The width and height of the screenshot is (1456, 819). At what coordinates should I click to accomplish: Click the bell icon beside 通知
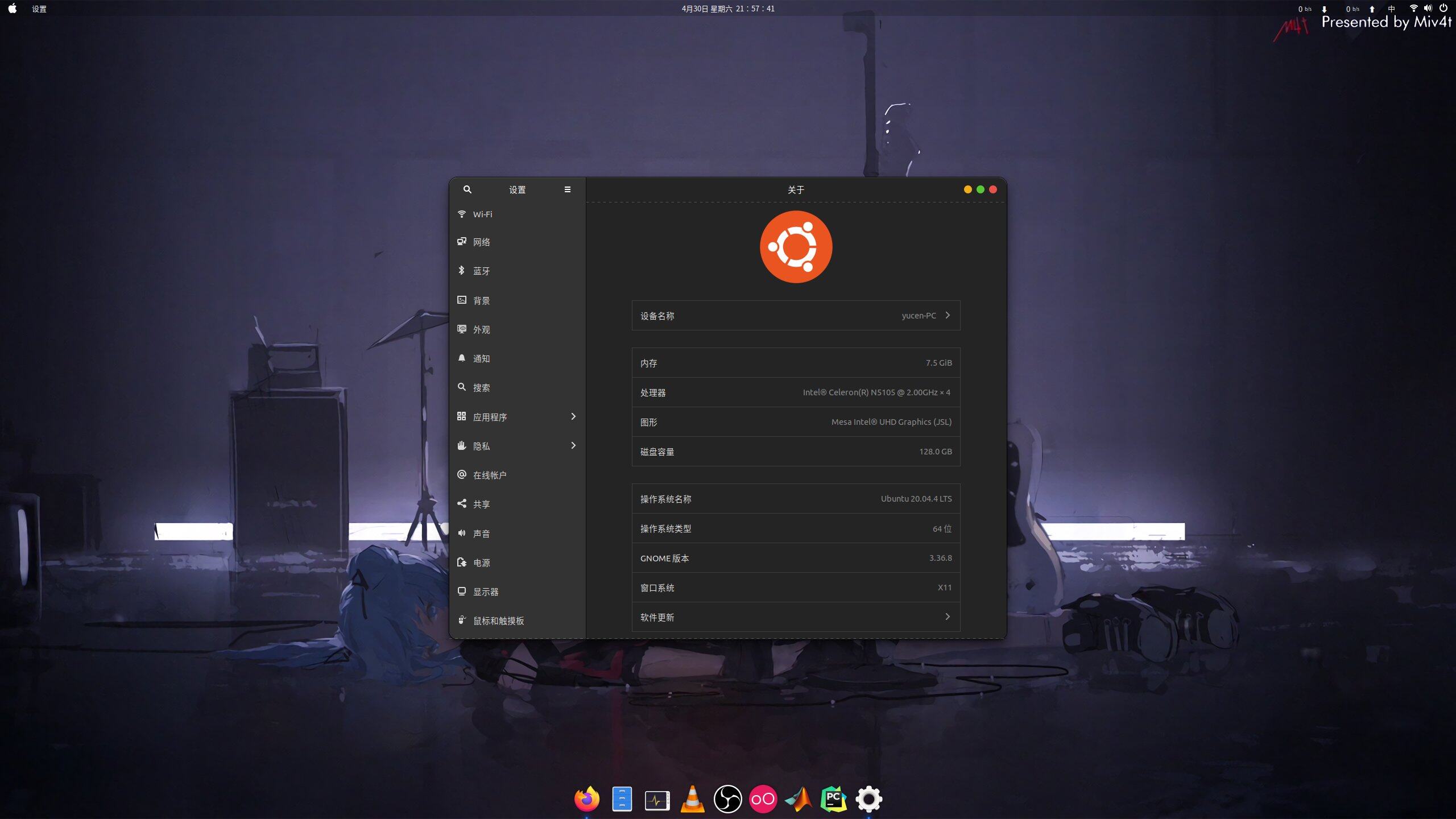pos(462,358)
